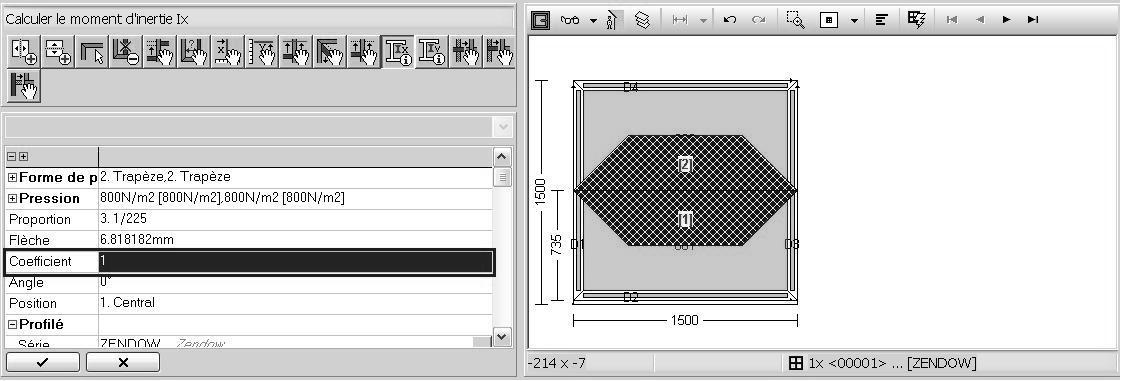
Task: Click the add vertical division icon
Action: (x=25, y=52)
